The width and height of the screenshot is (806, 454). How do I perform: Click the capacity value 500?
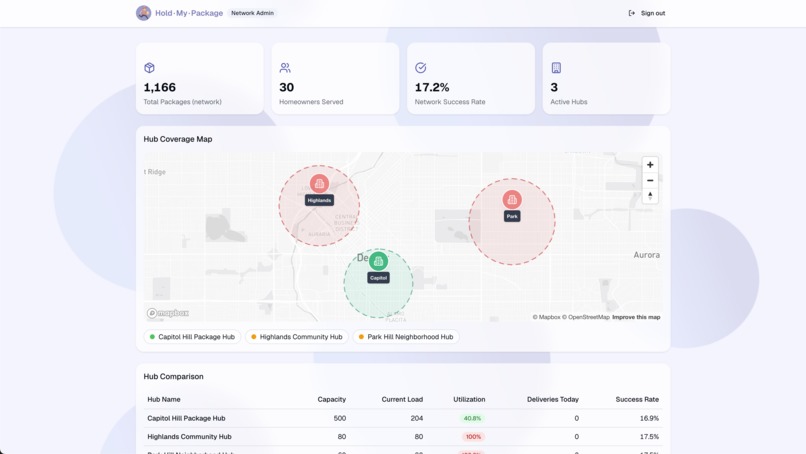(x=340, y=419)
